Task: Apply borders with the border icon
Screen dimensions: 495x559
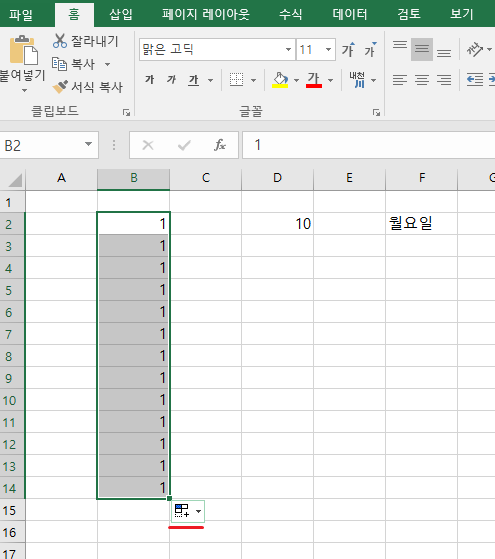Action: 236,80
